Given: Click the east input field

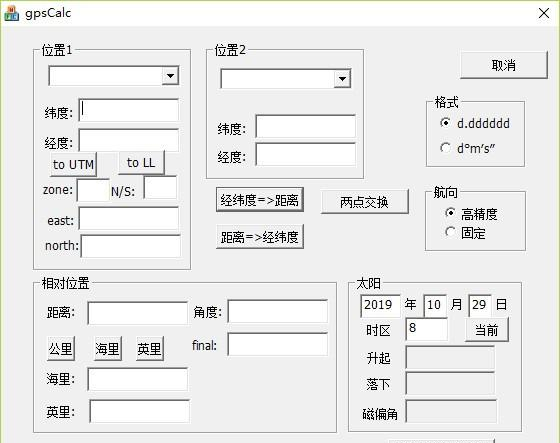Looking at the screenshot, I should [129, 218].
